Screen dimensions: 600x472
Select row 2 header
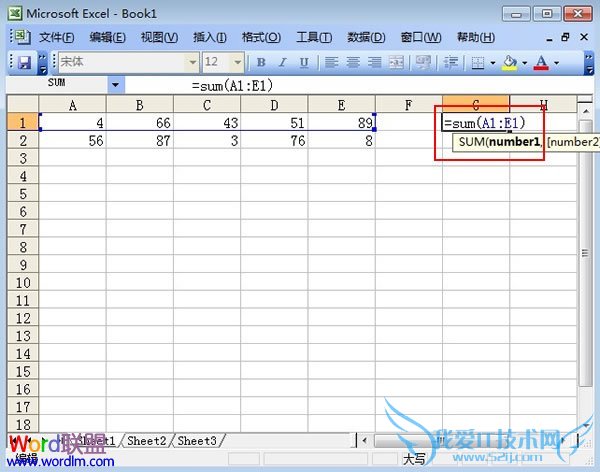pos(23,140)
